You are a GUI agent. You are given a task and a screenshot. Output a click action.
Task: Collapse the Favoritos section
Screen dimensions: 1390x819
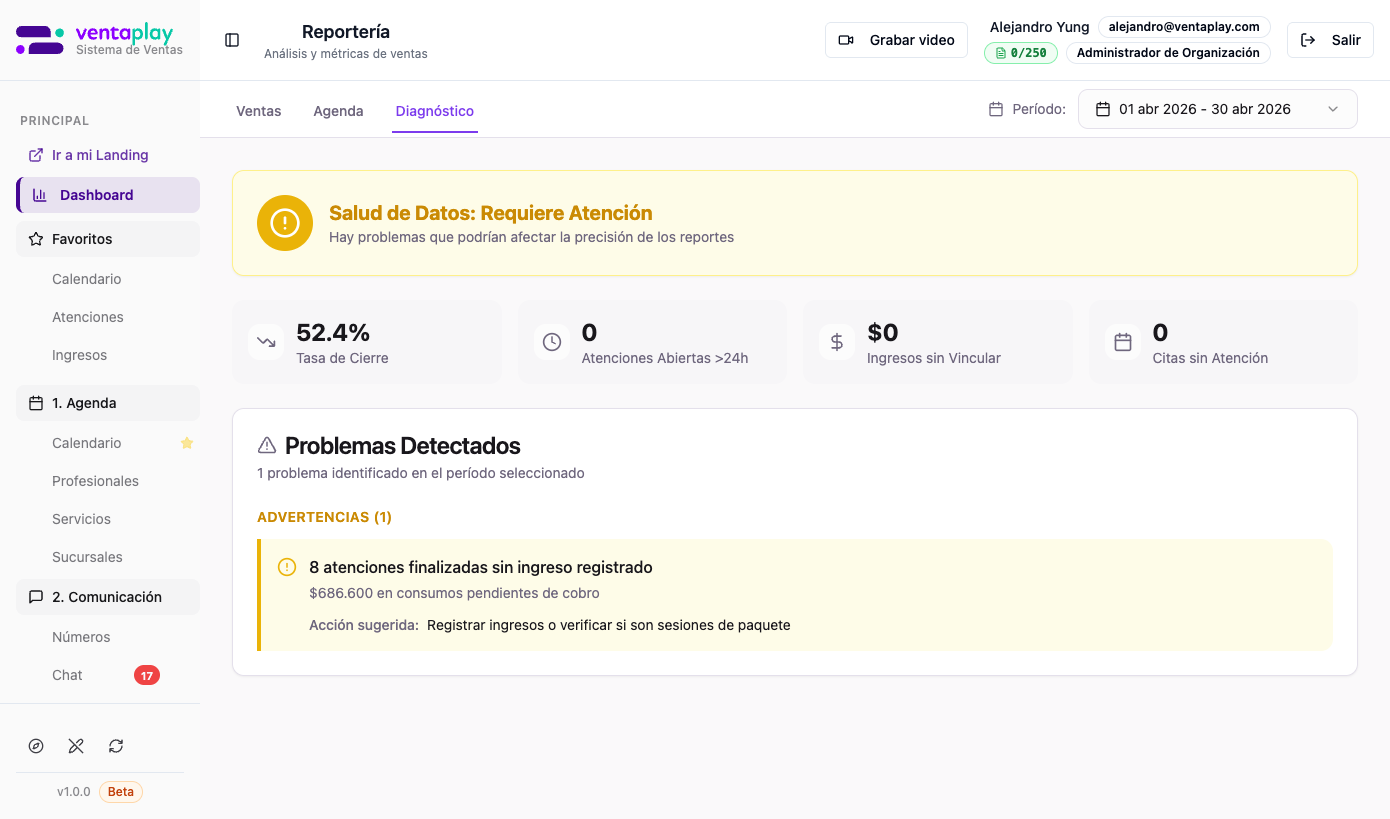pyautogui.click(x=108, y=239)
